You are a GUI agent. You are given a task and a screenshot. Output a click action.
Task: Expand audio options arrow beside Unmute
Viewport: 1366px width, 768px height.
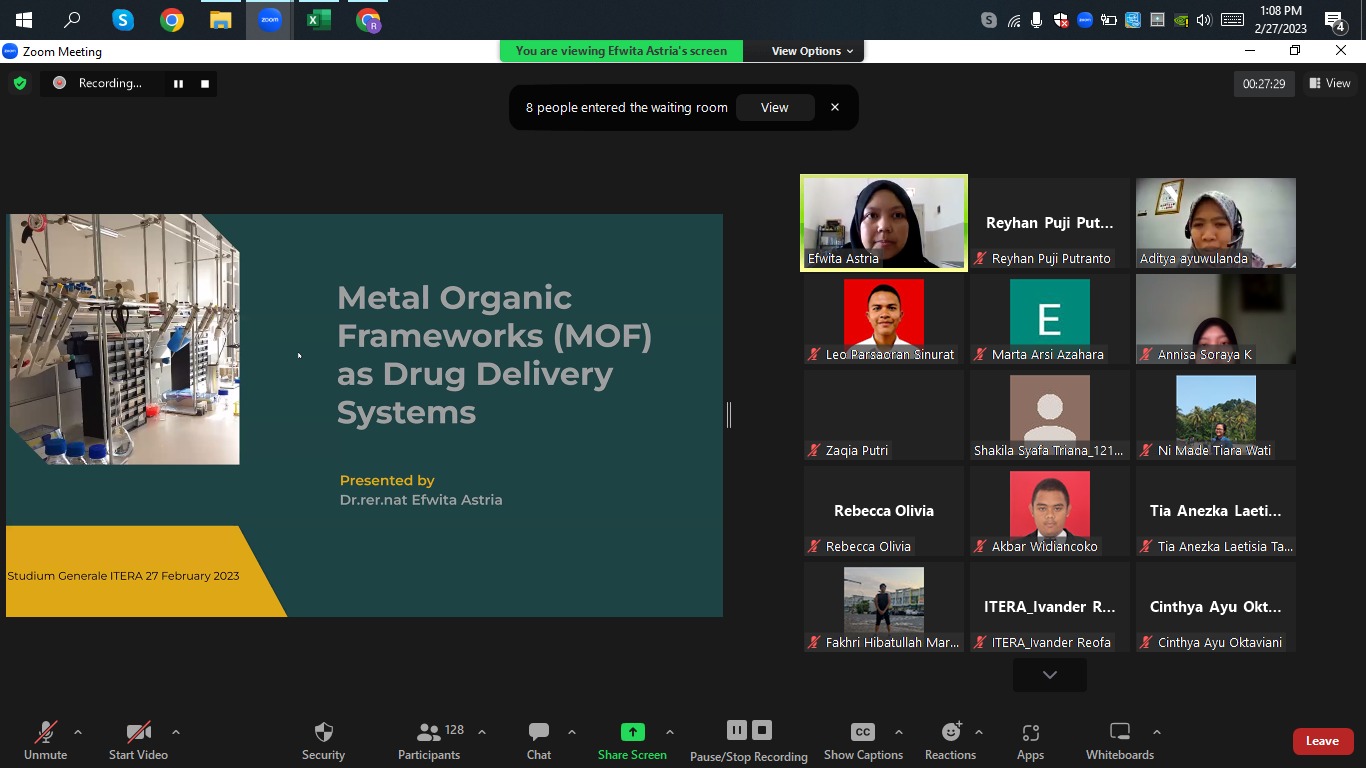click(78, 732)
